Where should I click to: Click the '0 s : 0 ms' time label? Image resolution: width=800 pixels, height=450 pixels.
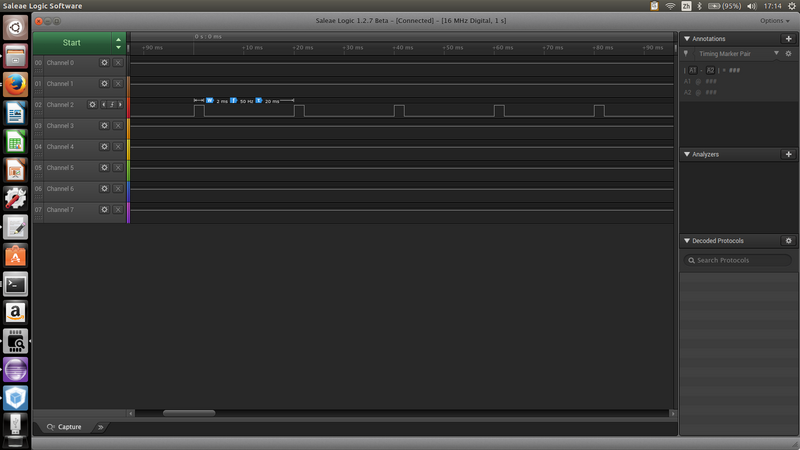click(x=208, y=37)
